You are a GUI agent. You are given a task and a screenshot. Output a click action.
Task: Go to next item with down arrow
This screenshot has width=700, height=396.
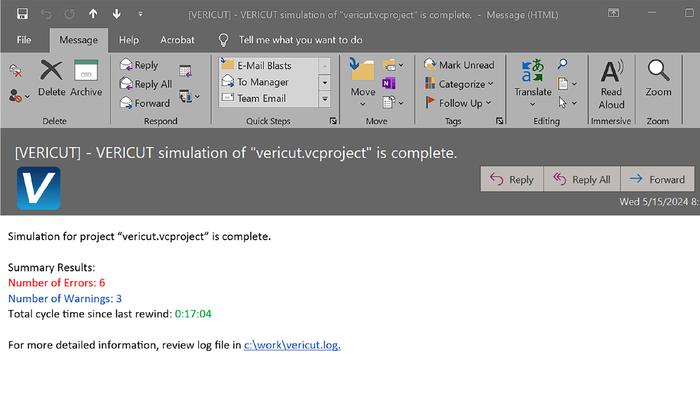tap(117, 14)
